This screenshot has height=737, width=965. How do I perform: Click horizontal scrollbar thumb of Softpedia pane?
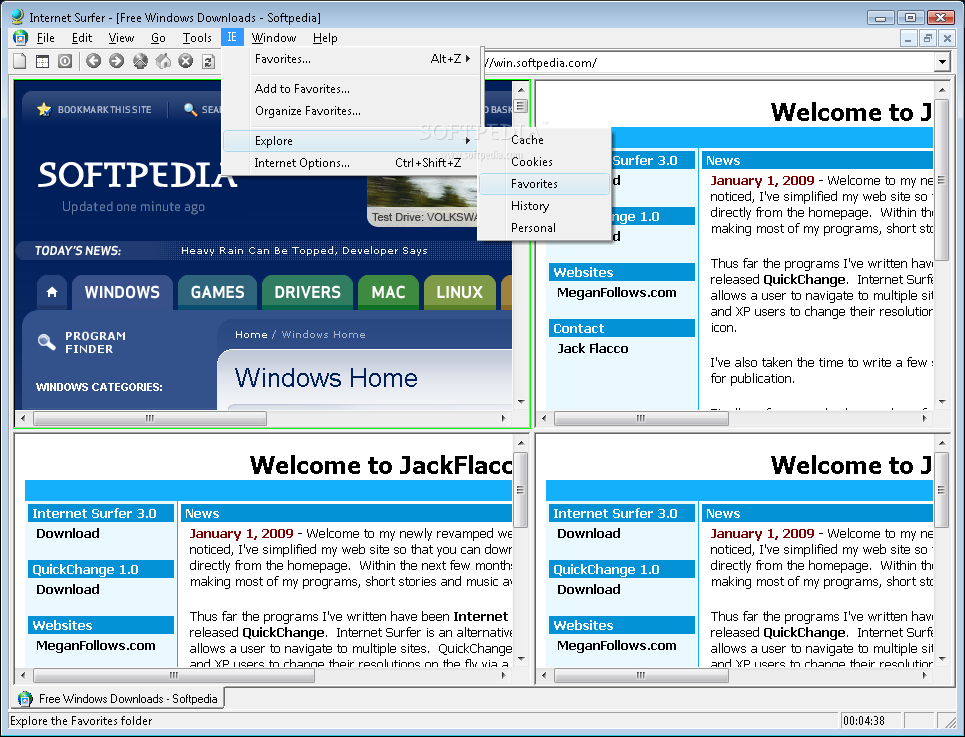click(x=150, y=418)
